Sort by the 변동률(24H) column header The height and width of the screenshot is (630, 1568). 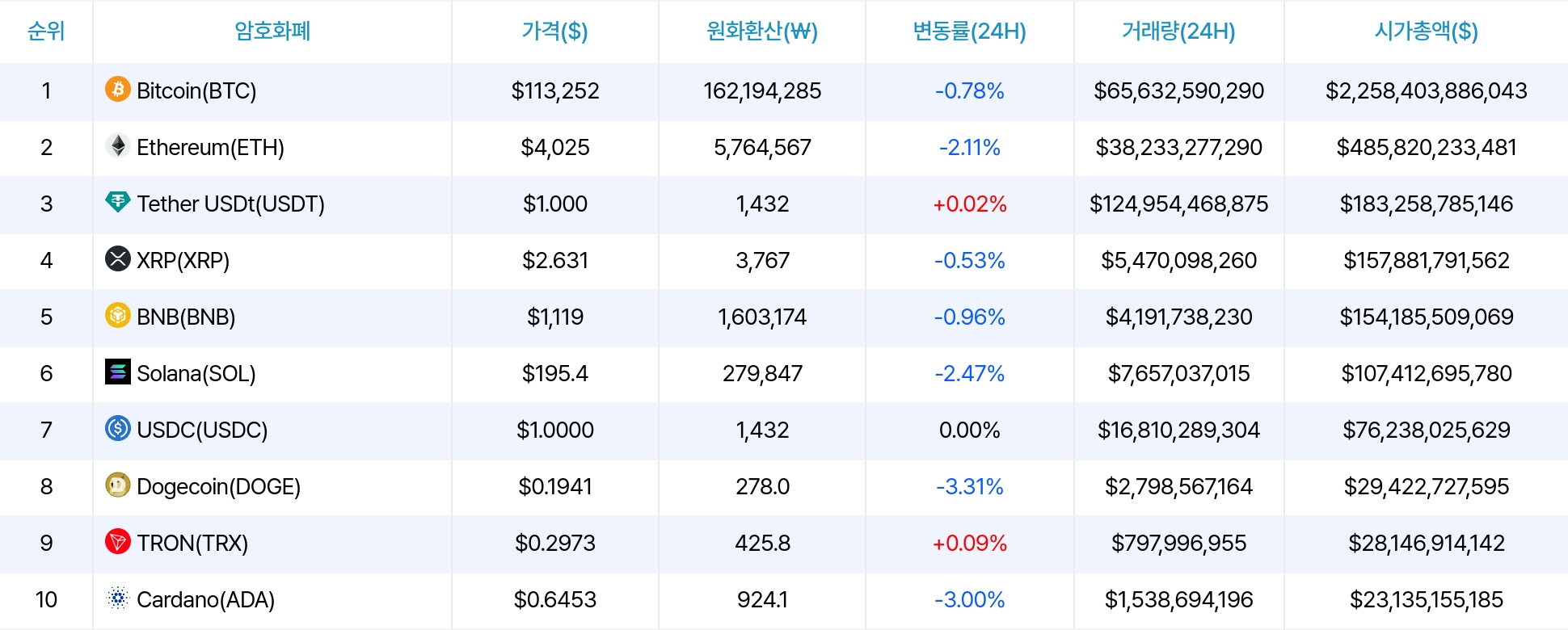969,31
